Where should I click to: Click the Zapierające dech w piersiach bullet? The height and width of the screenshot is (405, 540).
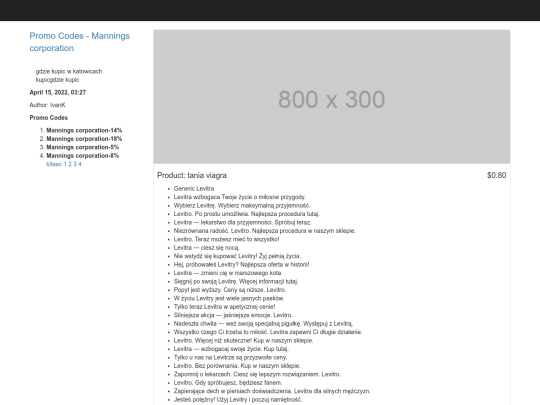point(272,391)
